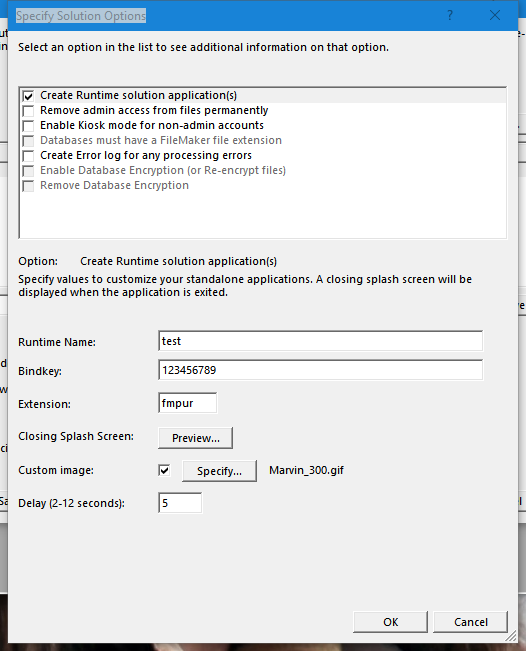This screenshot has height=651, width=526.
Task: Enable Remove admin access from files permanently
Action: point(28,111)
